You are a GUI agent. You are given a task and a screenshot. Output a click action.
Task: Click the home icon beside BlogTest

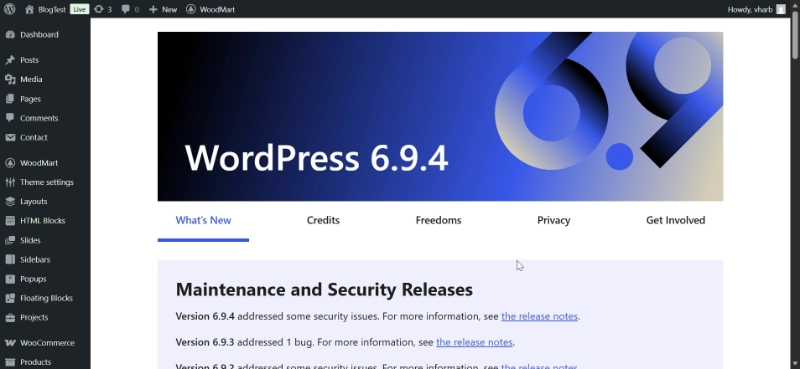pyautogui.click(x=29, y=9)
